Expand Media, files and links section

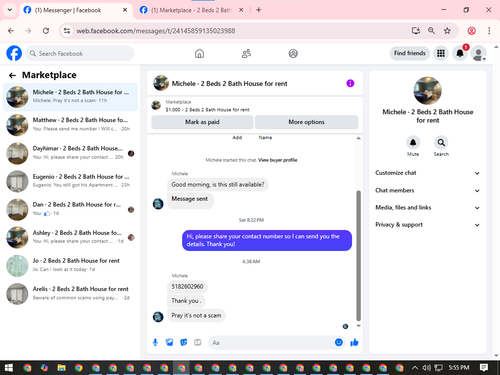[427, 208]
